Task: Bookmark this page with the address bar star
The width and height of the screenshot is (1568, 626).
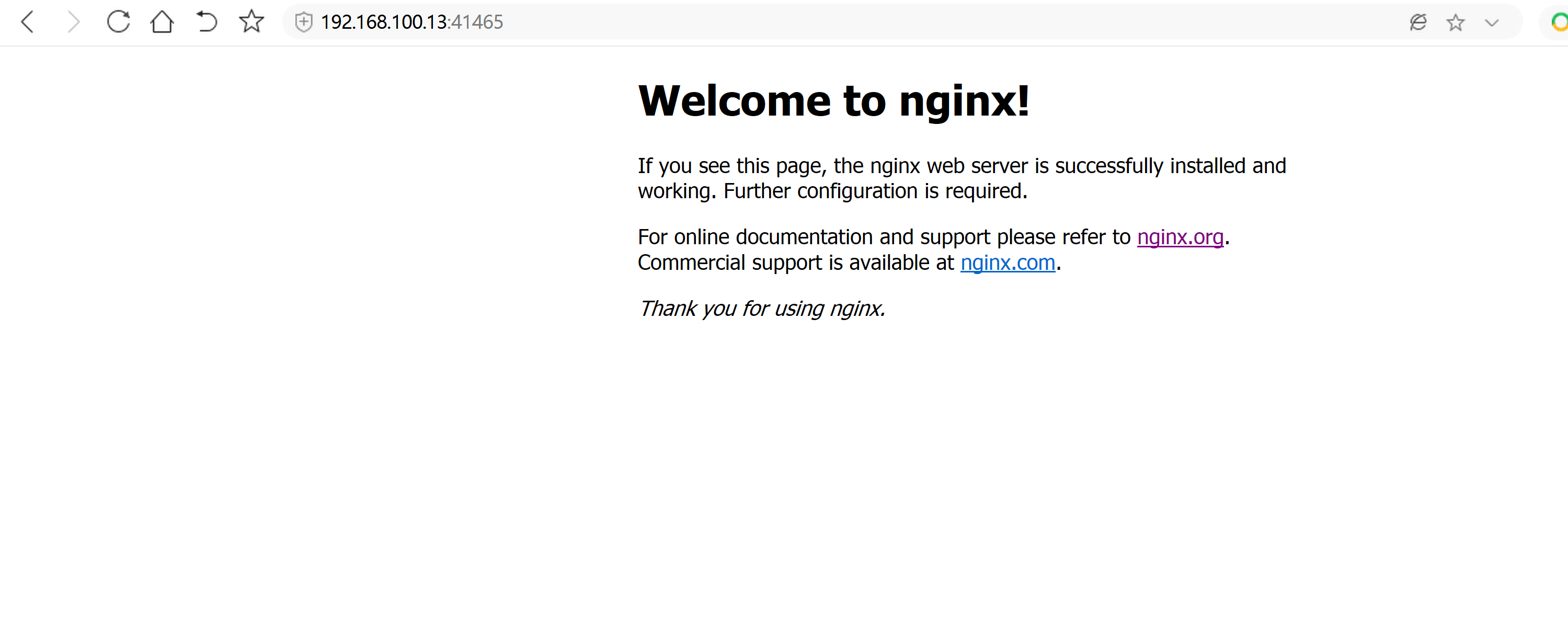Action: point(1456,22)
